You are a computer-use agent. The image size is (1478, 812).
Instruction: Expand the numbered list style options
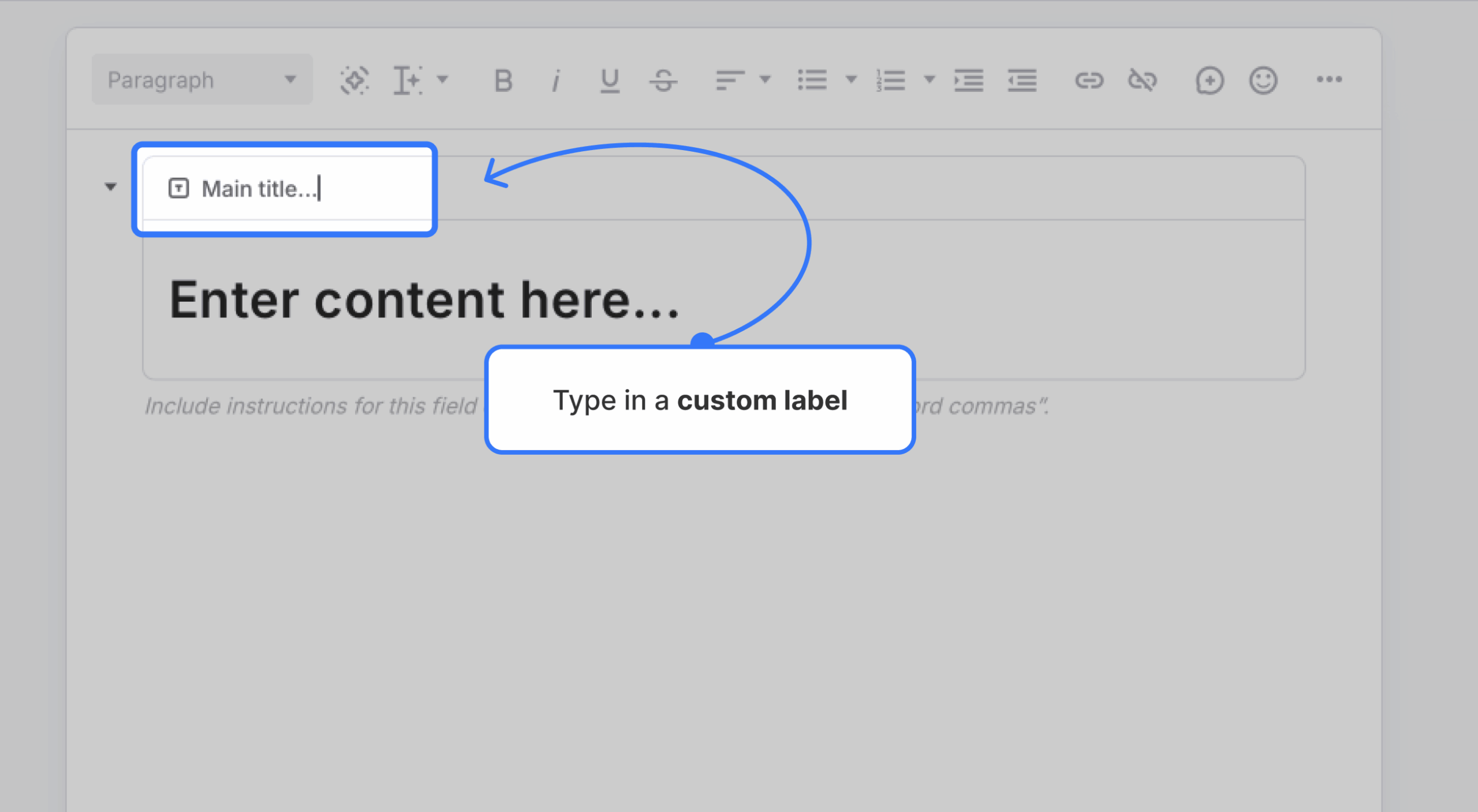[930, 80]
